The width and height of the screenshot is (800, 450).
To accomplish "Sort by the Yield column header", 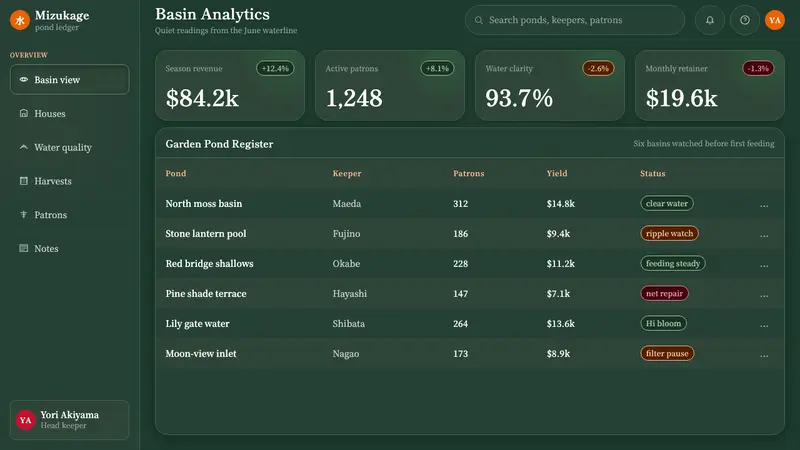I will 557,173.
